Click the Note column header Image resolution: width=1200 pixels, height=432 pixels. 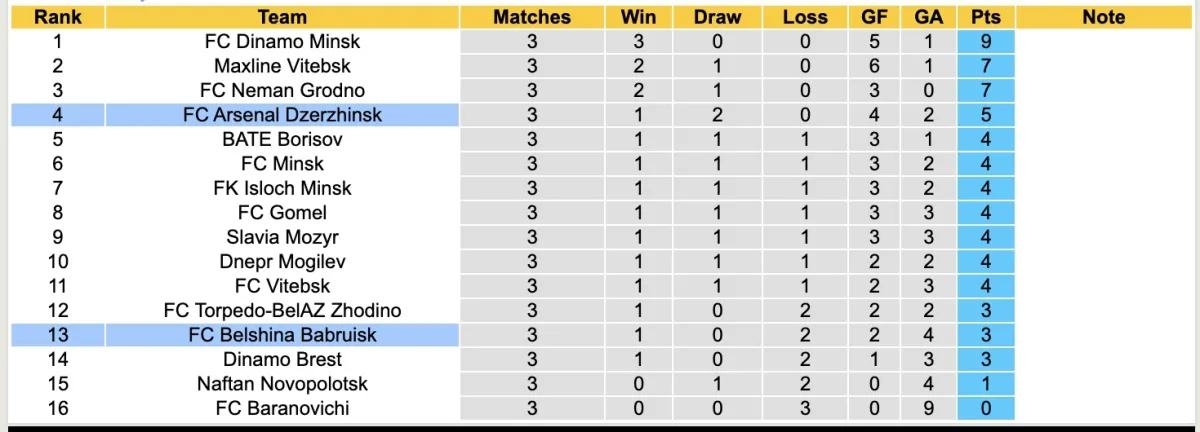[x=1103, y=17]
